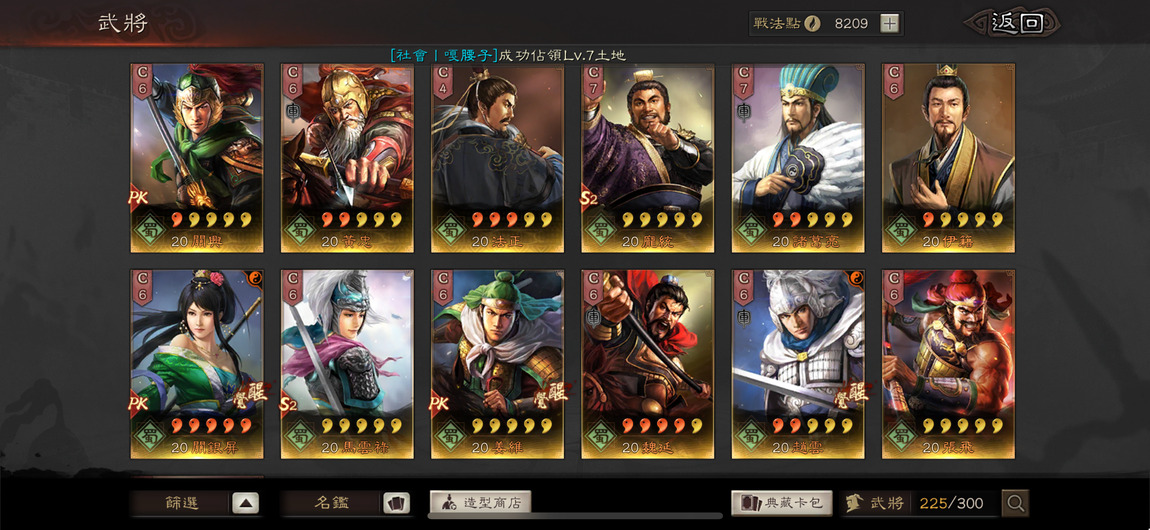The image size is (1150, 530).
Task: Select the 龐統 hero card
Action: pyautogui.click(x=648, y=158)
